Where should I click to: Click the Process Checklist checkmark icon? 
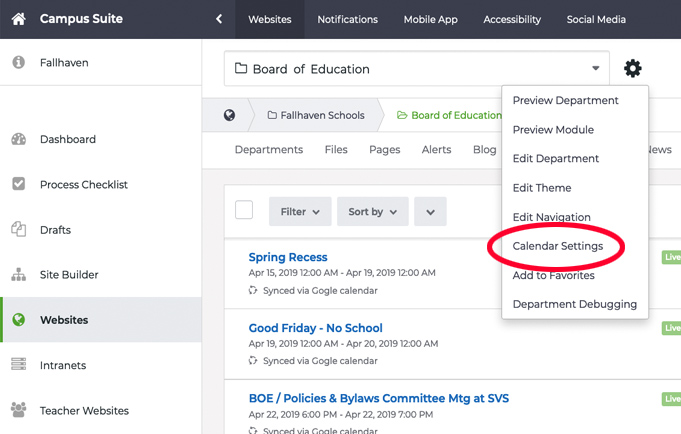pyautogui.click(x=18, y=184)
